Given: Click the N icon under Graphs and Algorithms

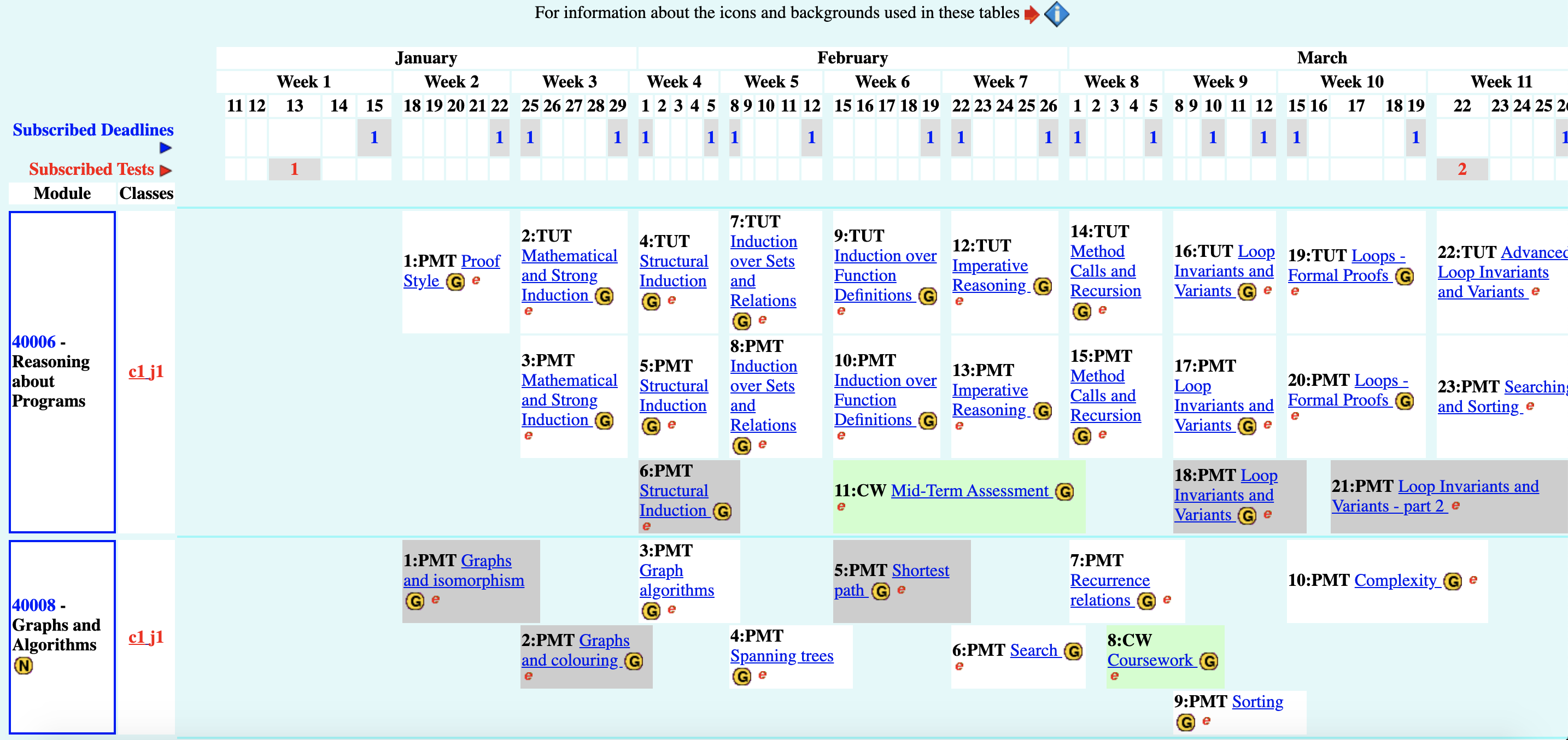Looking at the screenshot, I should coord(24,666).
